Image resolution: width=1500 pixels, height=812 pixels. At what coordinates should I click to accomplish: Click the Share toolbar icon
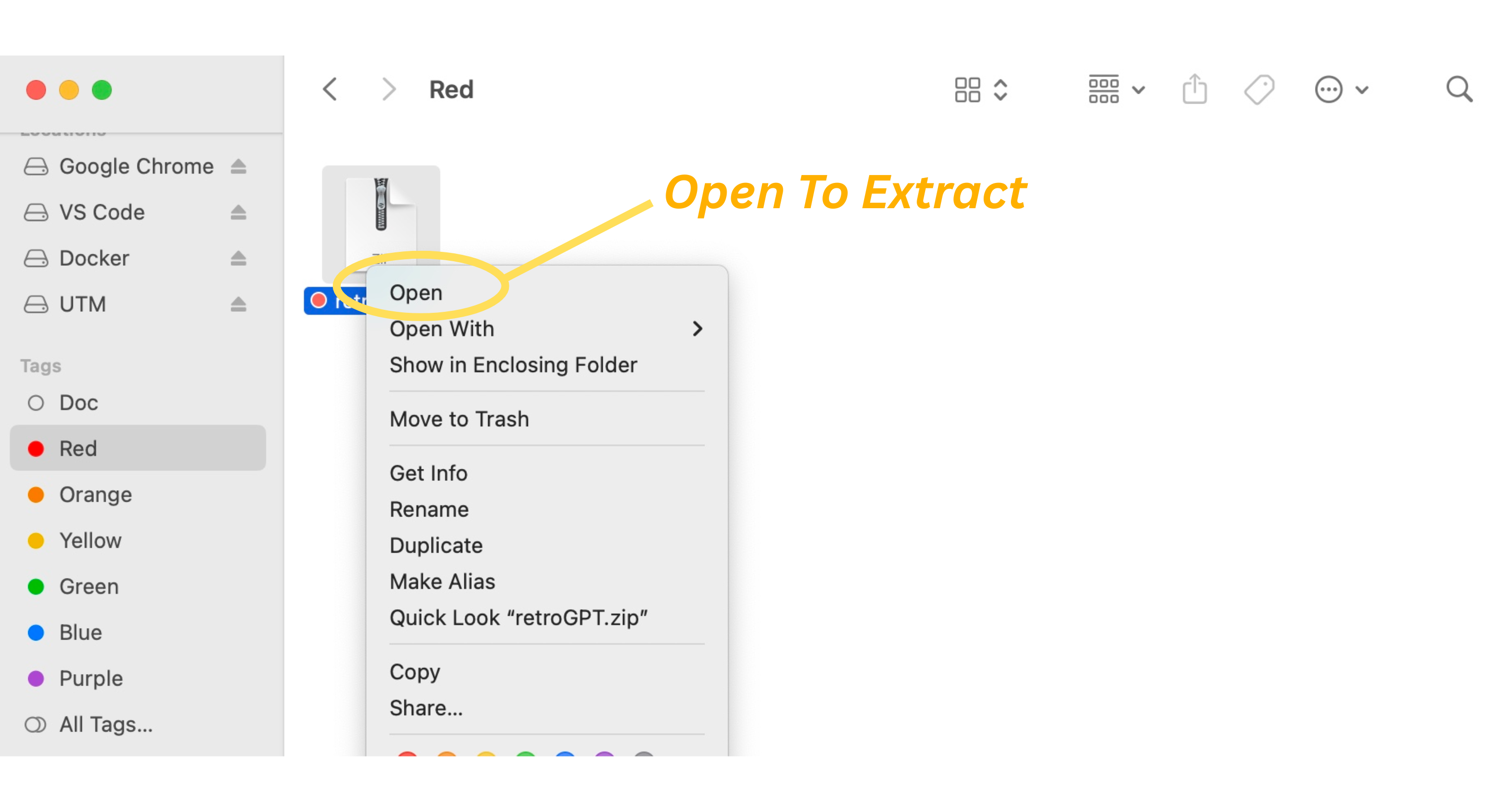tap(1194, 90)
